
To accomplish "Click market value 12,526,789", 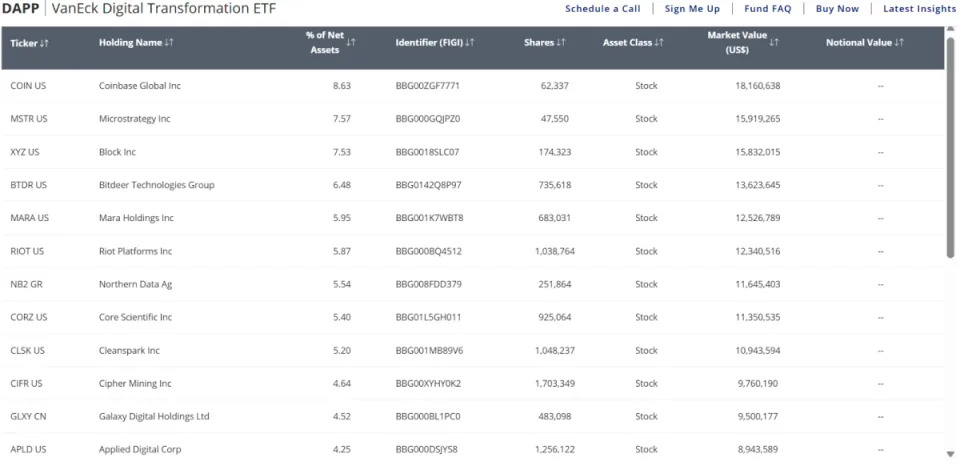I will pos(757,218).
